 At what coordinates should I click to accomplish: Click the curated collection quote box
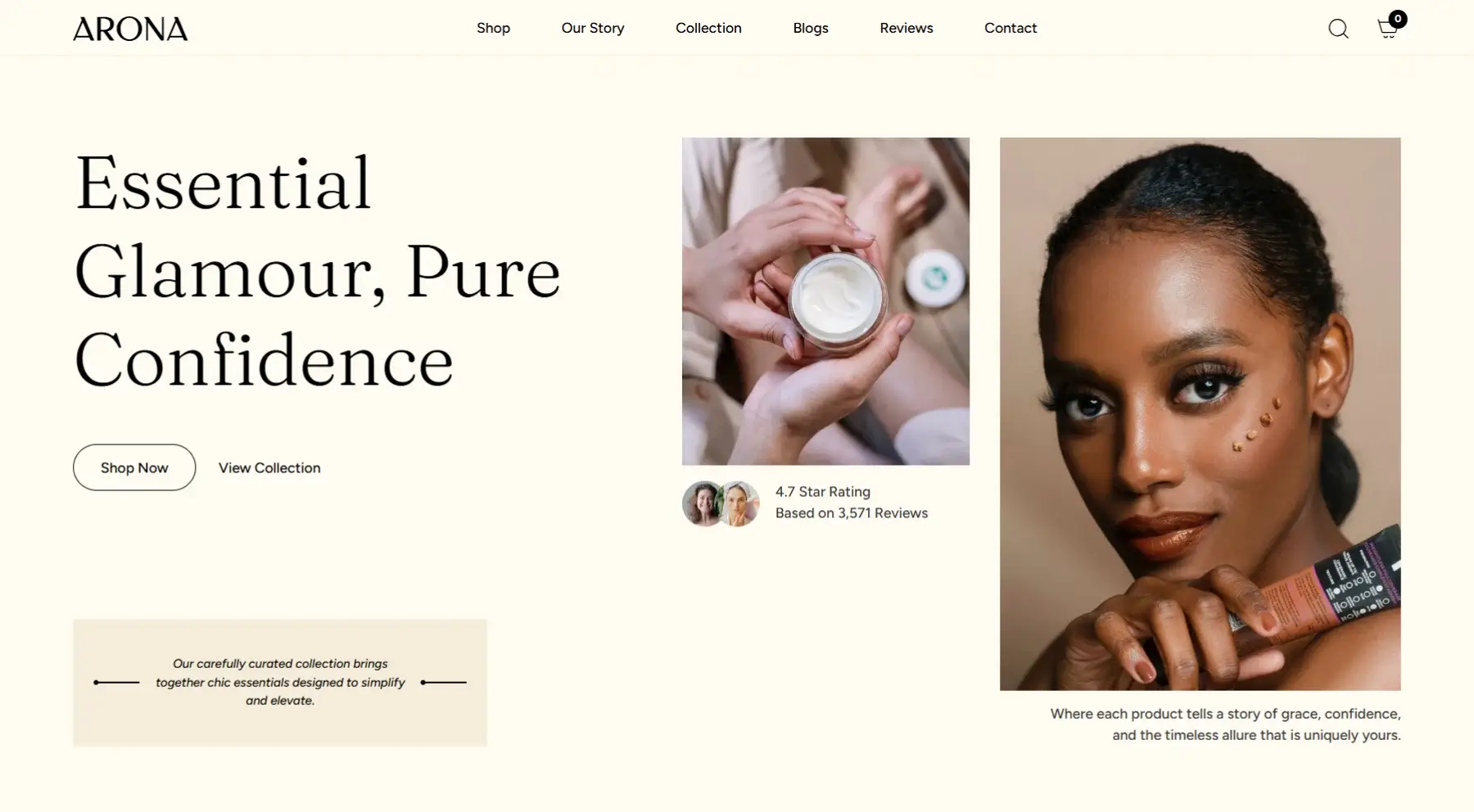280,683
